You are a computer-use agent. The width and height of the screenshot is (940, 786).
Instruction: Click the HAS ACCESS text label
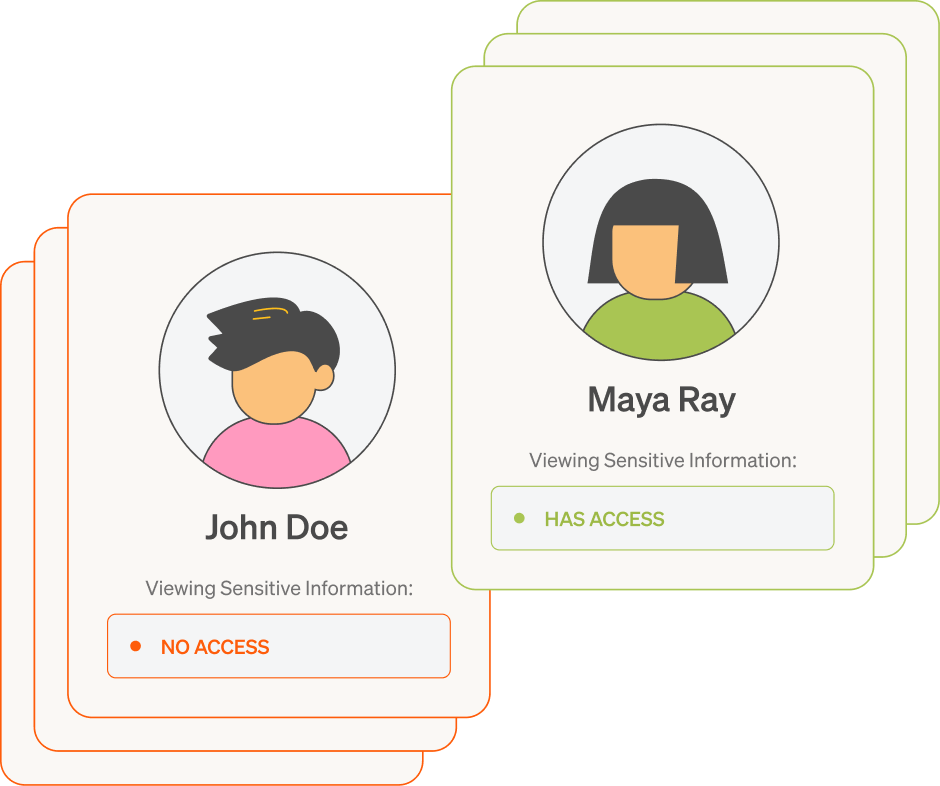(x=604, y=519)
